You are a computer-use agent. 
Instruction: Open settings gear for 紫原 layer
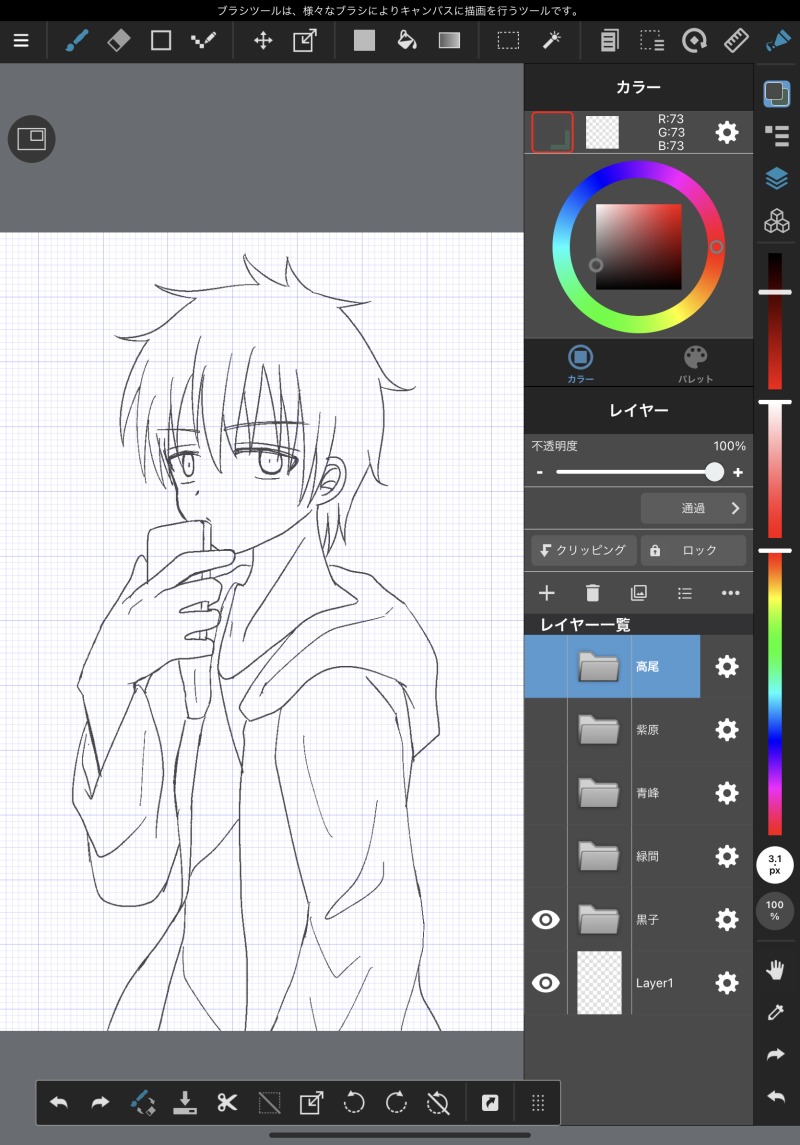pos(726,729)
